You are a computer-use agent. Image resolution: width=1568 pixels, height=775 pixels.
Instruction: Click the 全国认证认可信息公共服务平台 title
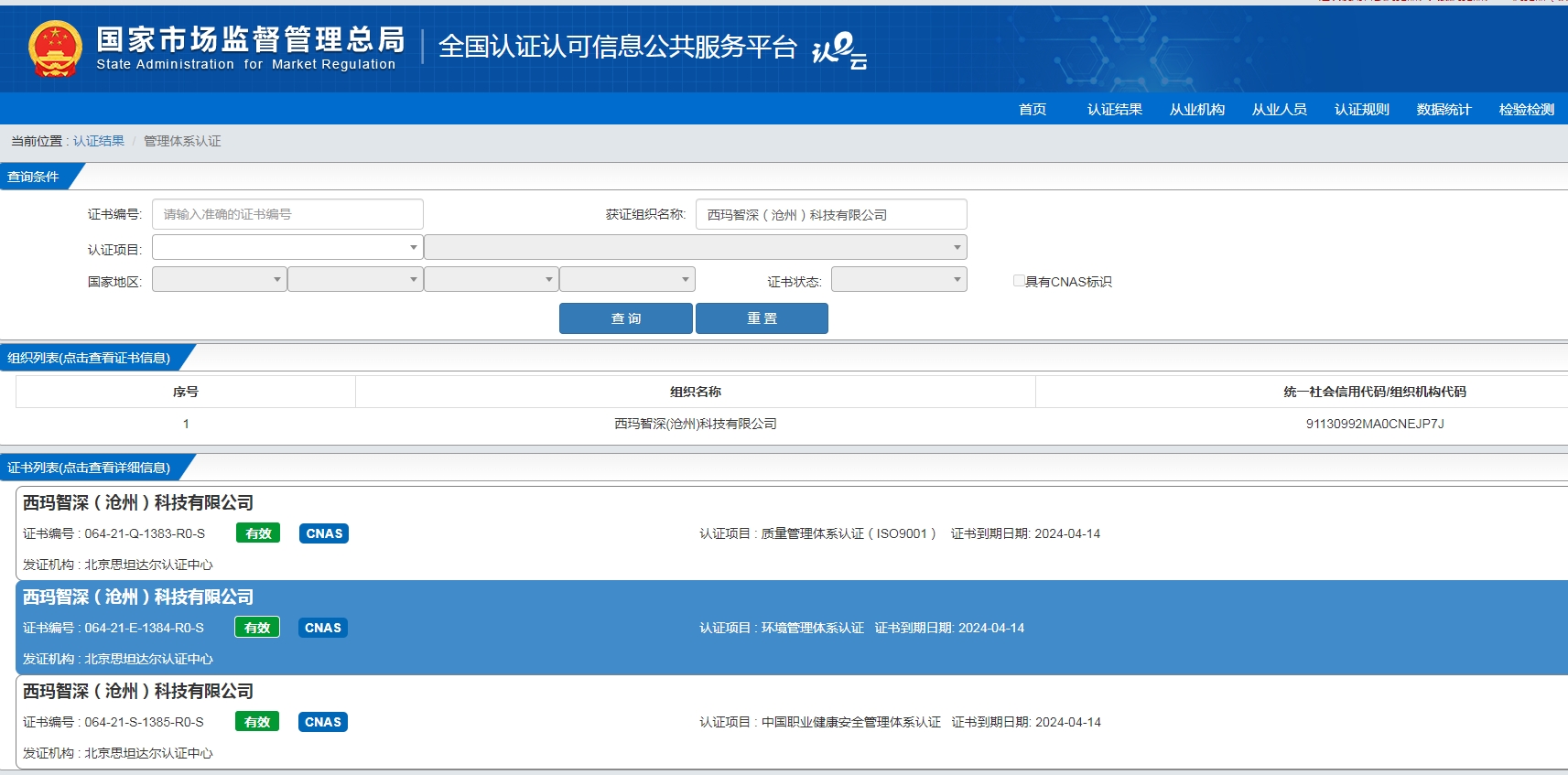pos(618,47)
